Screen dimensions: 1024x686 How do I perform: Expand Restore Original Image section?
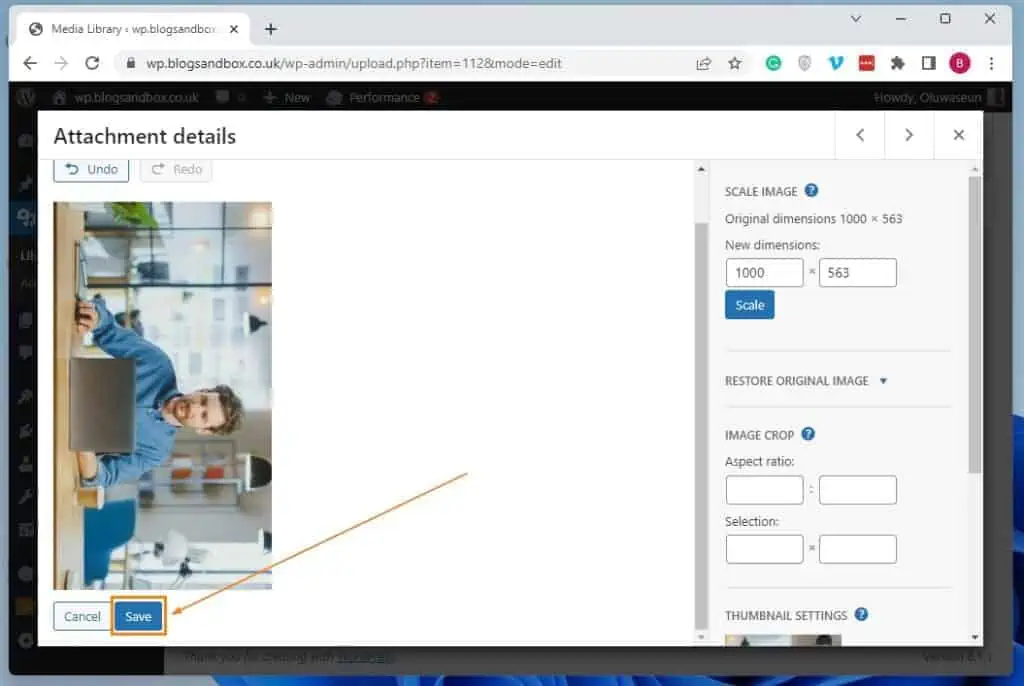click(806, 381)
